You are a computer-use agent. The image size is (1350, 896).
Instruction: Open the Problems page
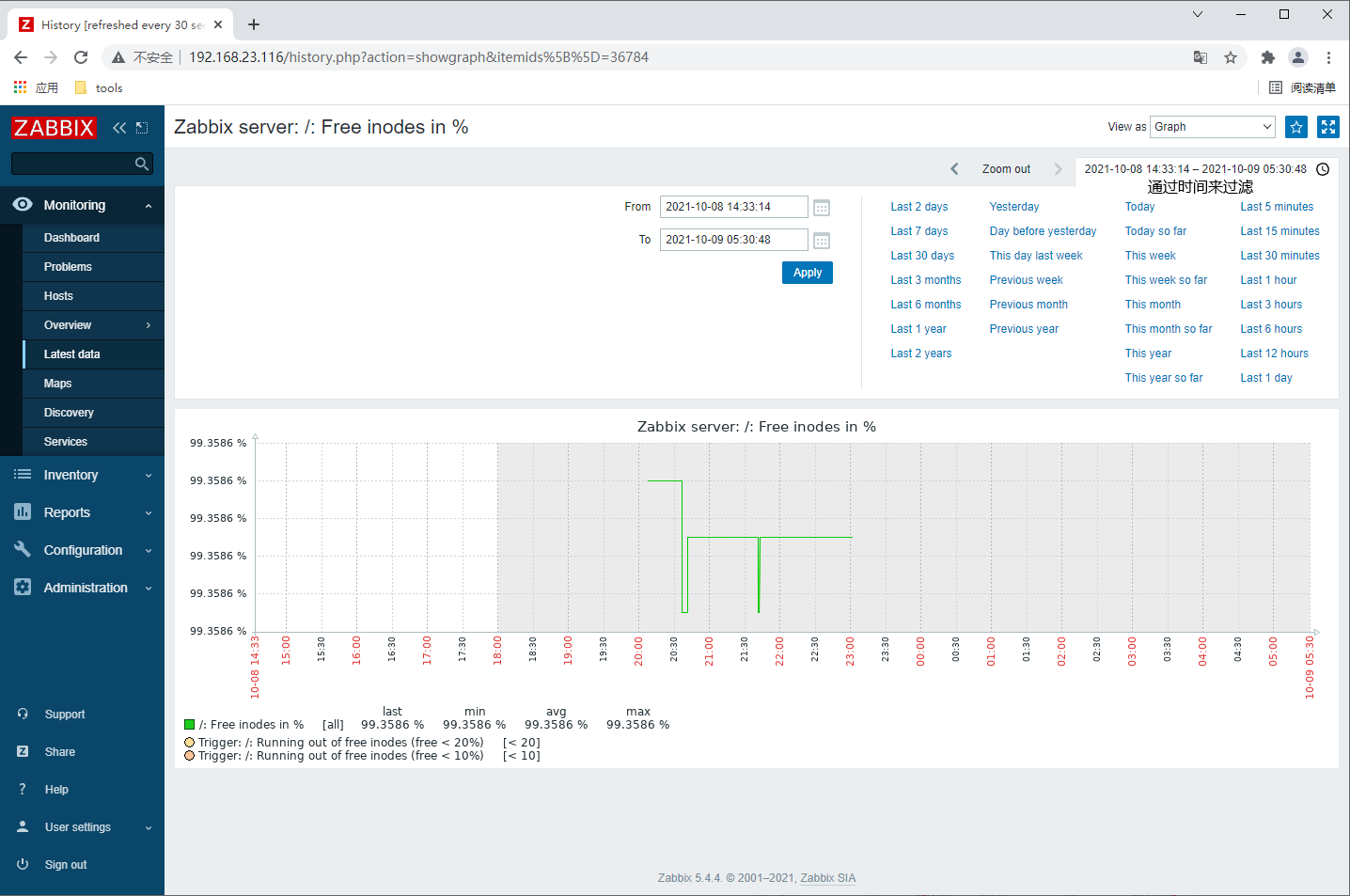pos(68,267)
